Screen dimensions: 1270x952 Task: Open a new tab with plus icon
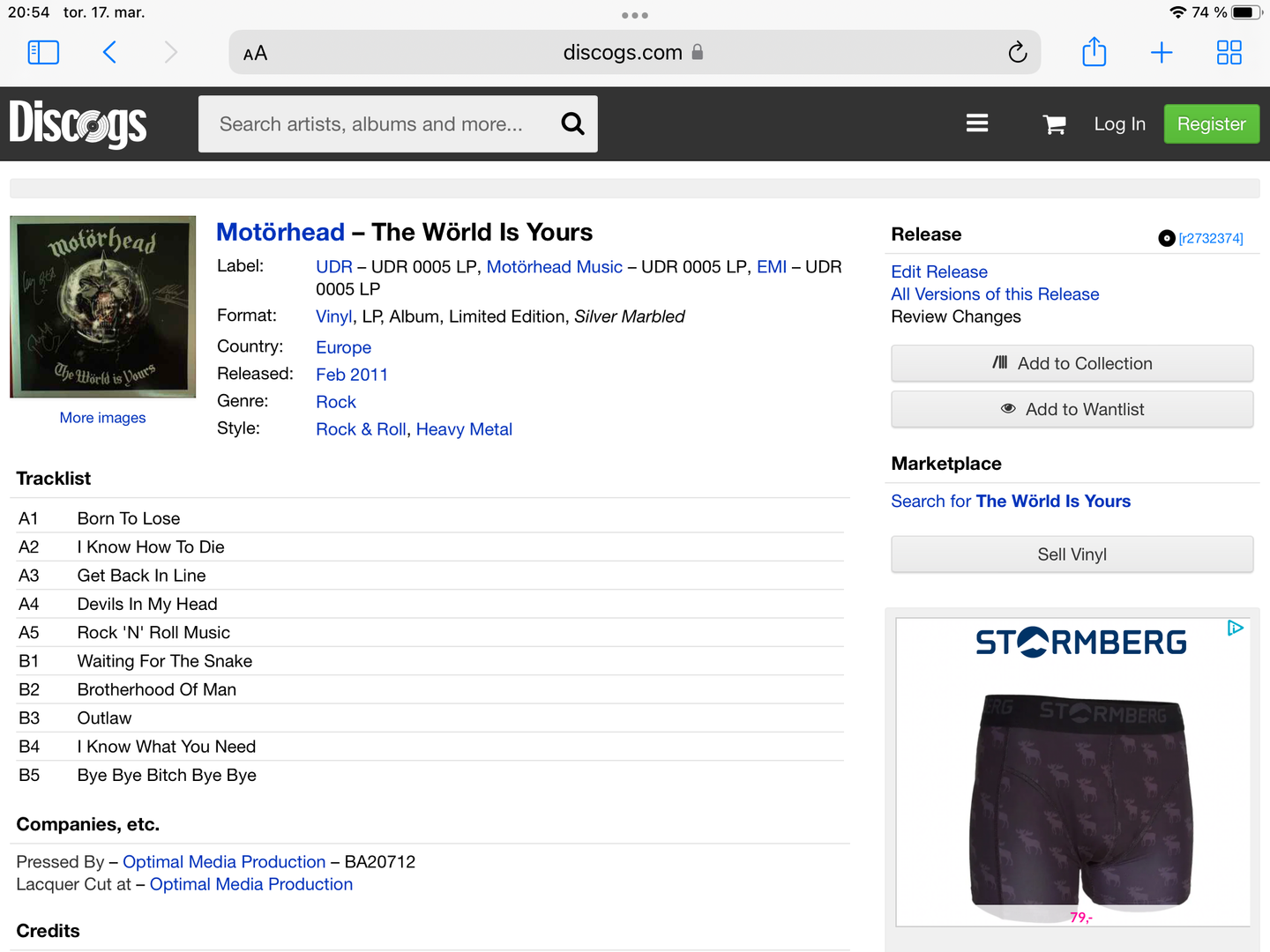point(1162,53)
